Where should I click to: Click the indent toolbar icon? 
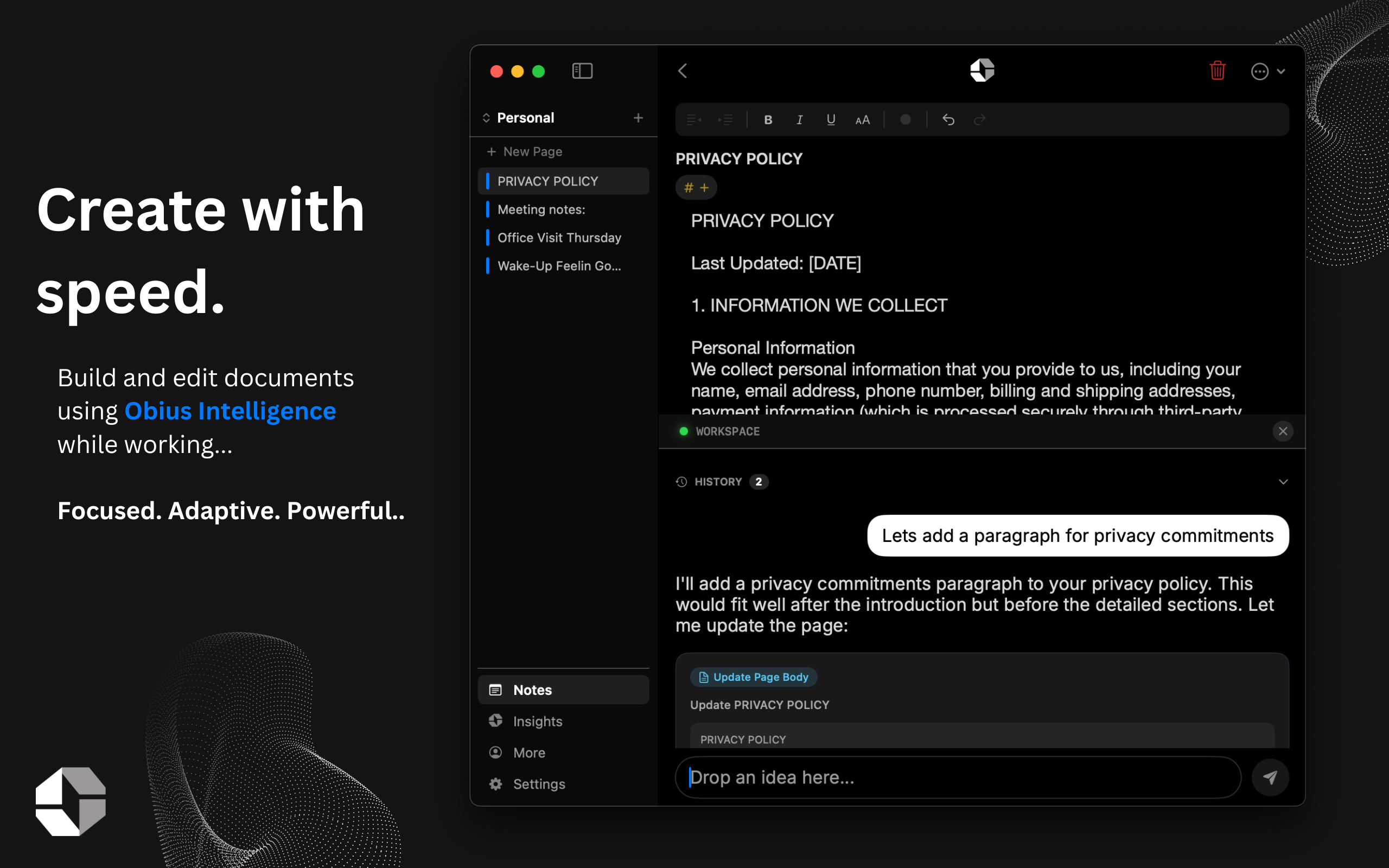point(725,119)
